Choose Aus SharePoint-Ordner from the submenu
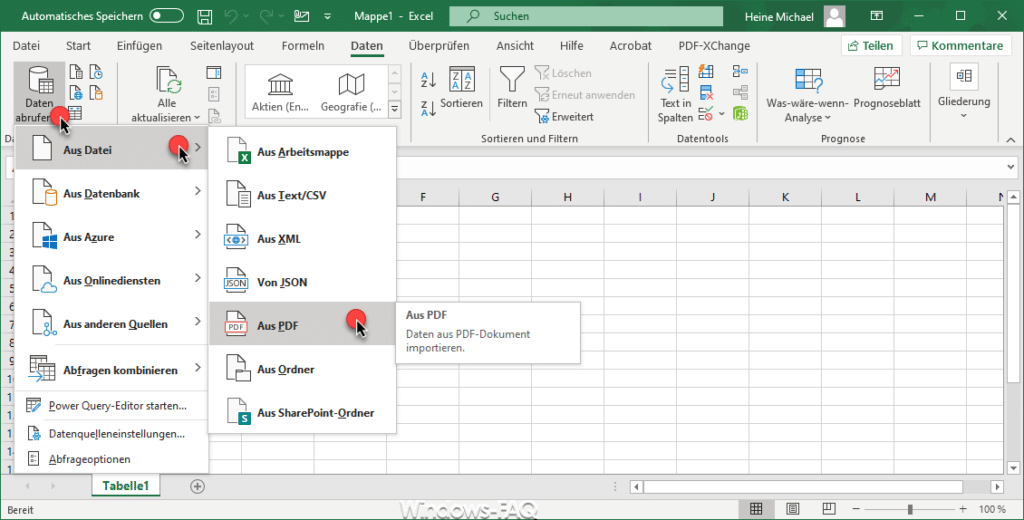The height and width of the screenshot is (520, 1024). tap(302, 412)
